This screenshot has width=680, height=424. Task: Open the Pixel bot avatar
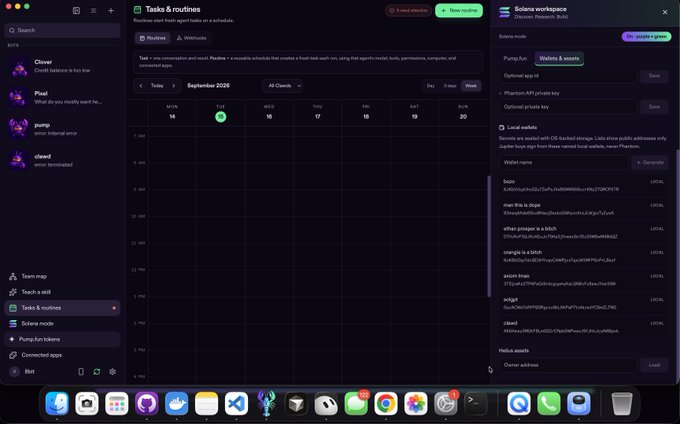coord(19,98)
